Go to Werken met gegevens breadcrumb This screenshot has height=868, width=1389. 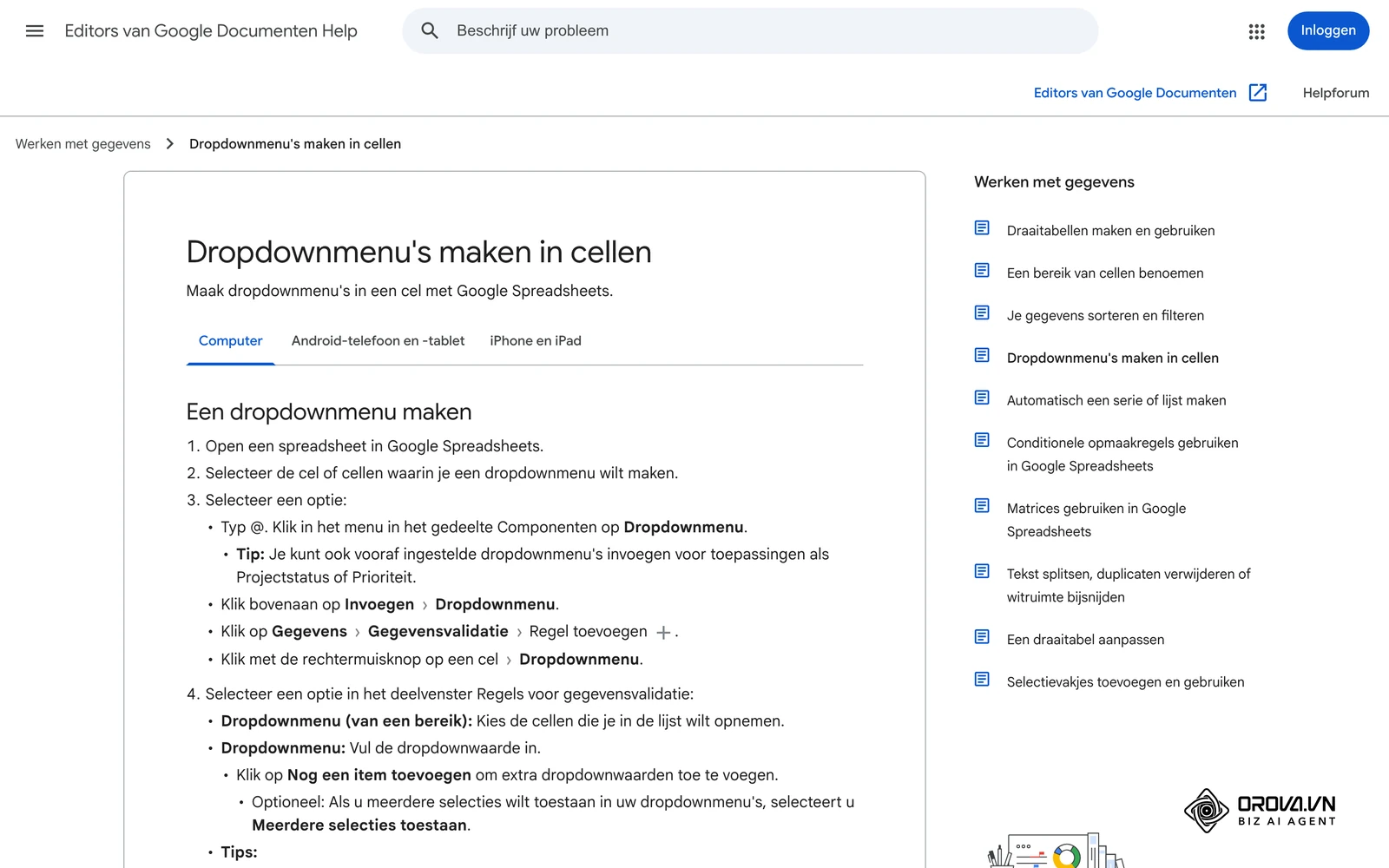[83, 144]
